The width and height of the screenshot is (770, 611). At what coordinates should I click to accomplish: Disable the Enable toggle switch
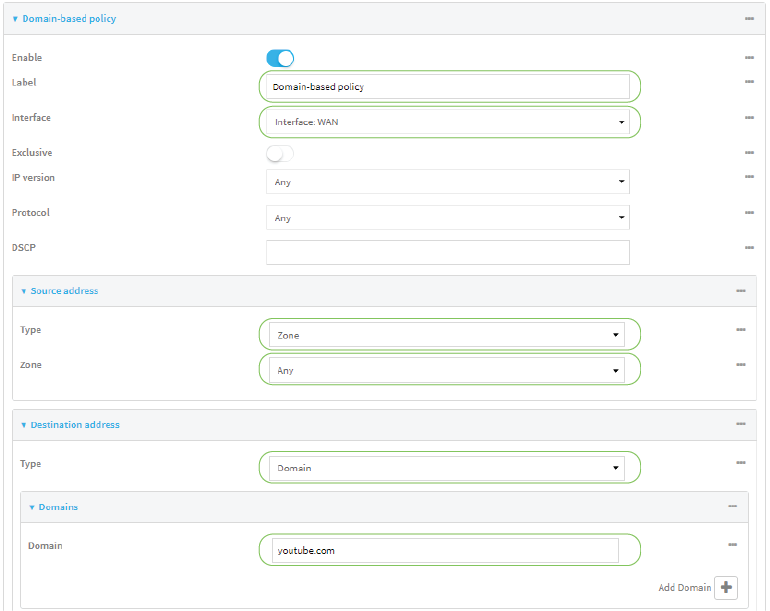coord(280,58)
